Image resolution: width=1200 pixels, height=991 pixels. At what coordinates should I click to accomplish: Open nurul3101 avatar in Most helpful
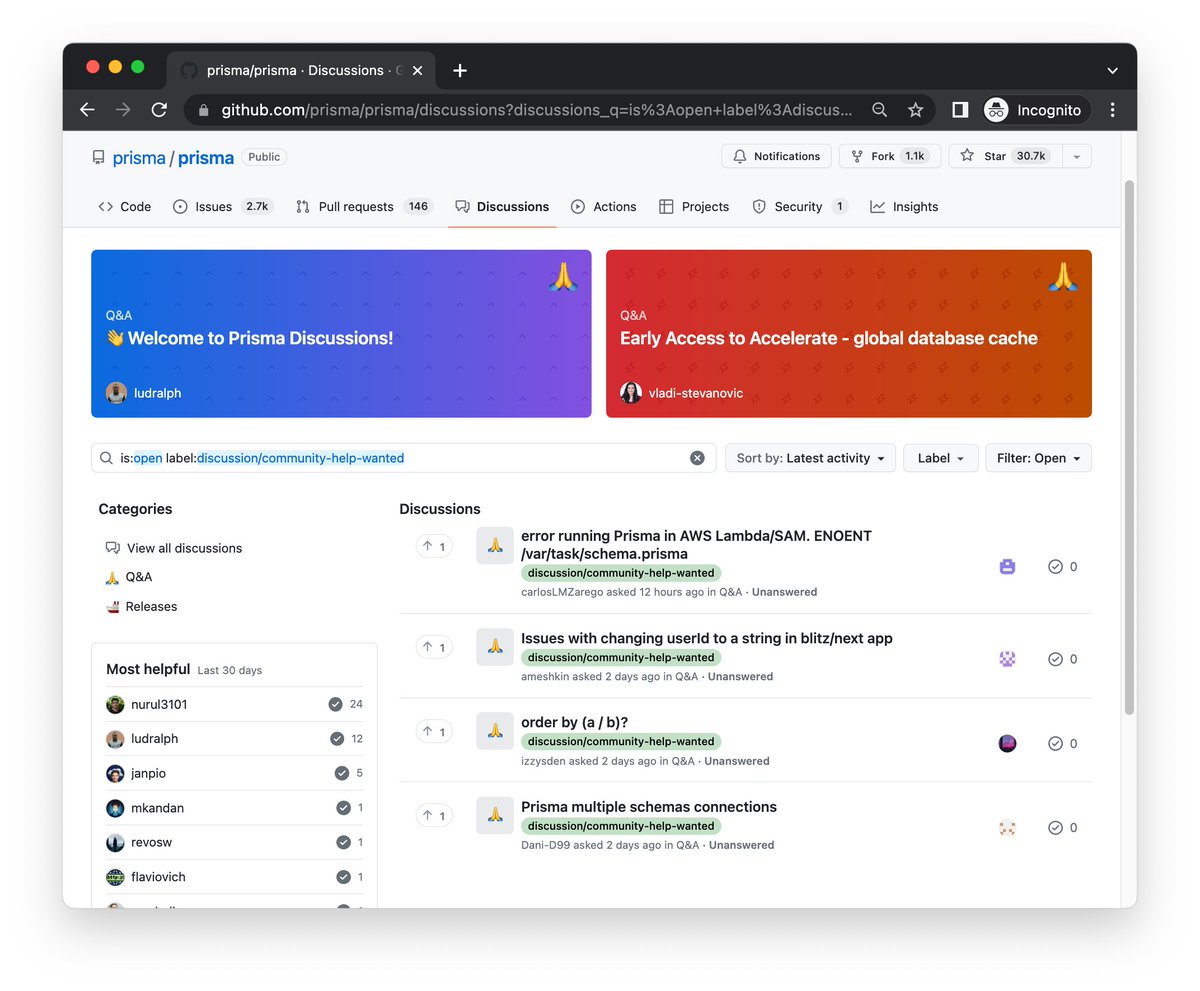click(x=115, y=704)
